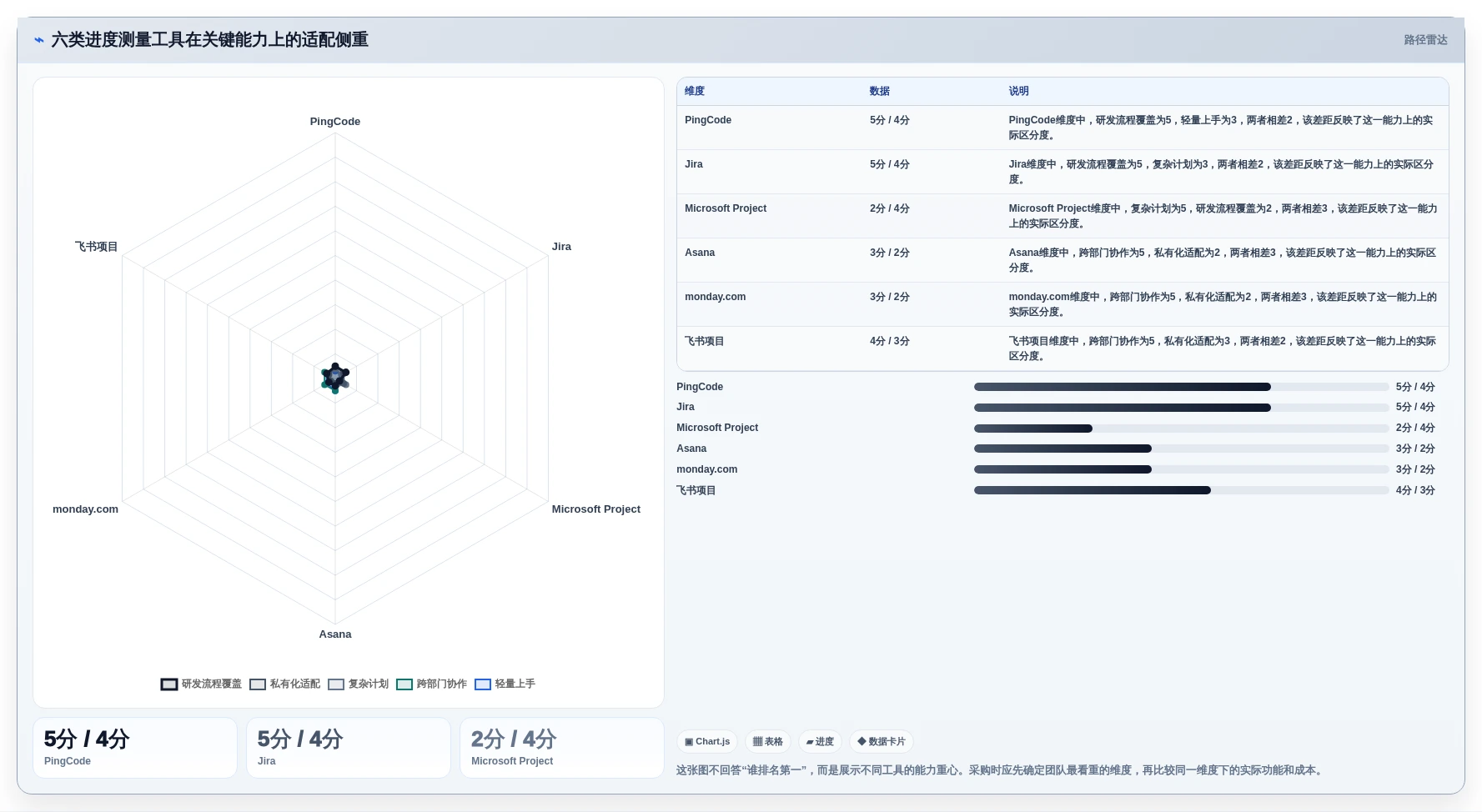Click the Jira axis label on the radar chart
This screenshot has width=1482, height=812.
click(x=561, y=247)
